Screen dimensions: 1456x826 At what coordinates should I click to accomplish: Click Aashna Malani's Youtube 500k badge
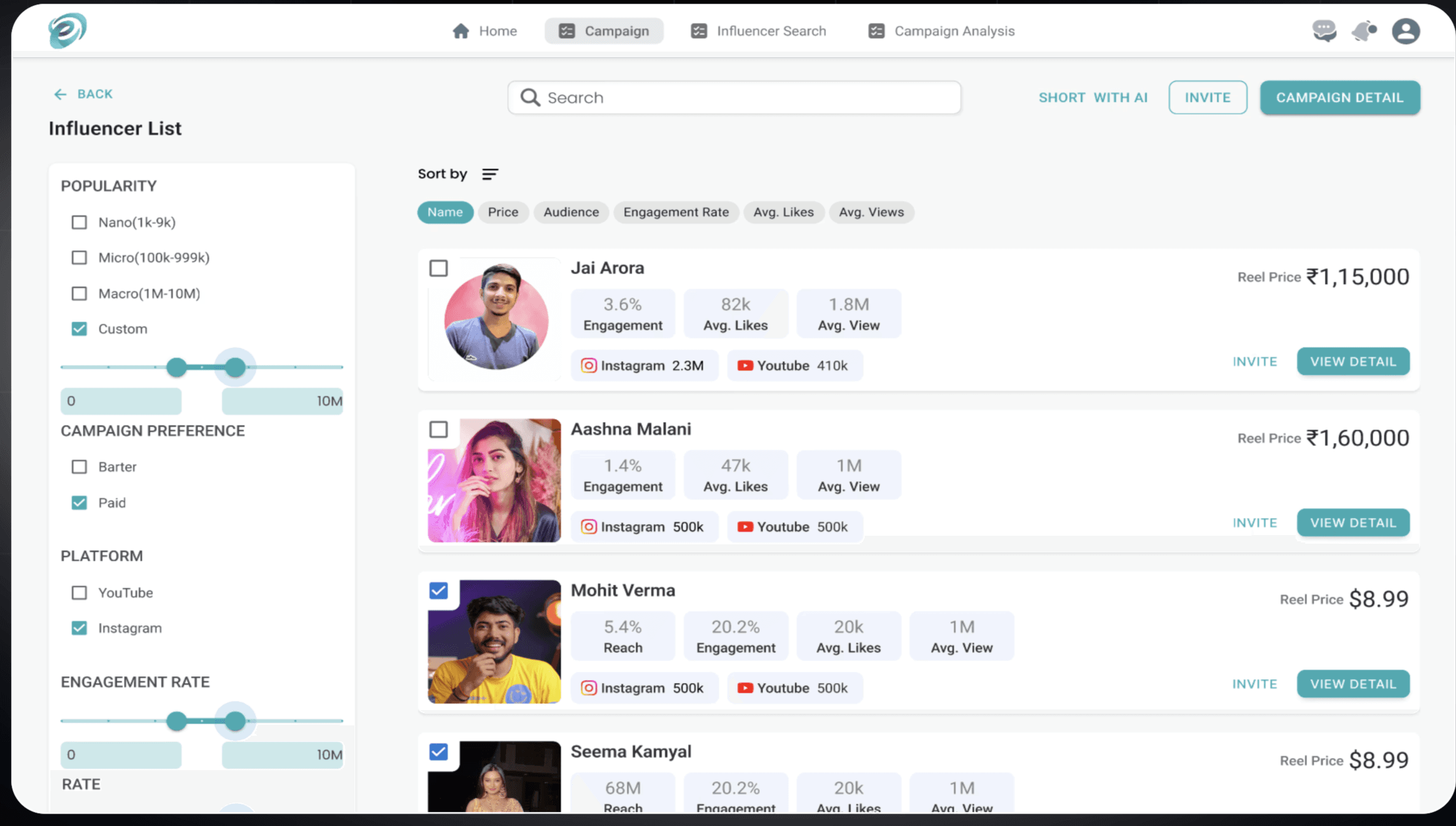tap(794, 527)
